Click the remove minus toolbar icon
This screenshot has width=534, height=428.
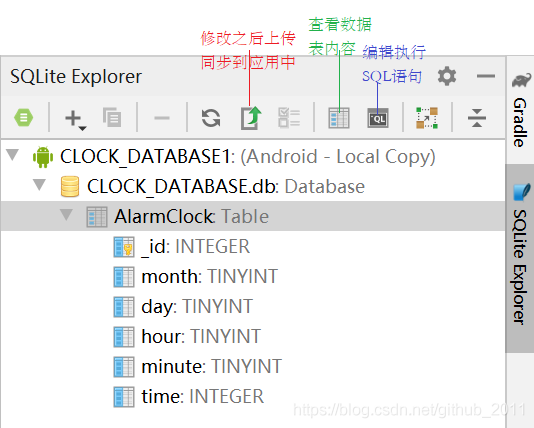coord(162,118)
